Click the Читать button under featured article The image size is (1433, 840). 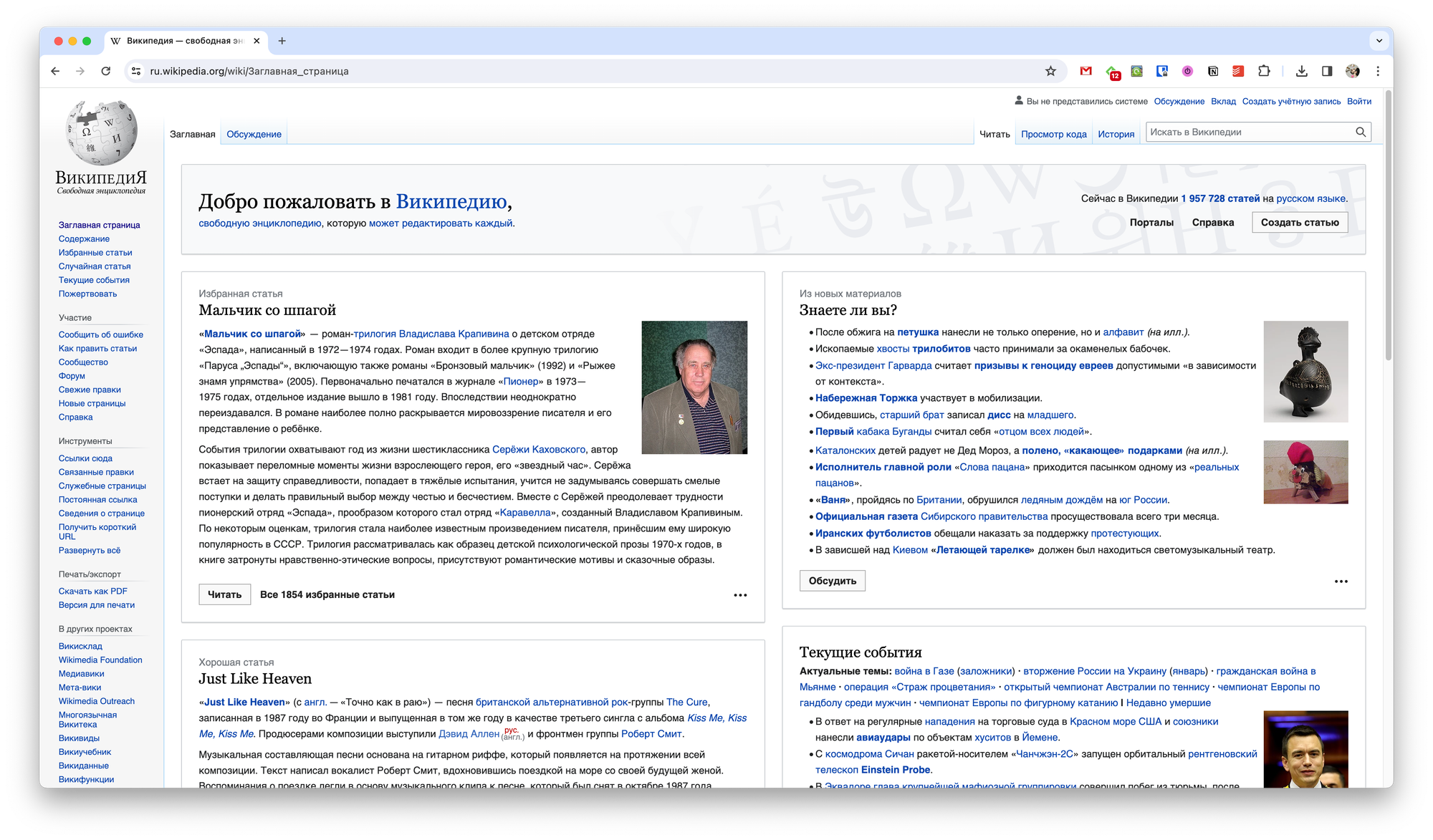pos(224,594)
